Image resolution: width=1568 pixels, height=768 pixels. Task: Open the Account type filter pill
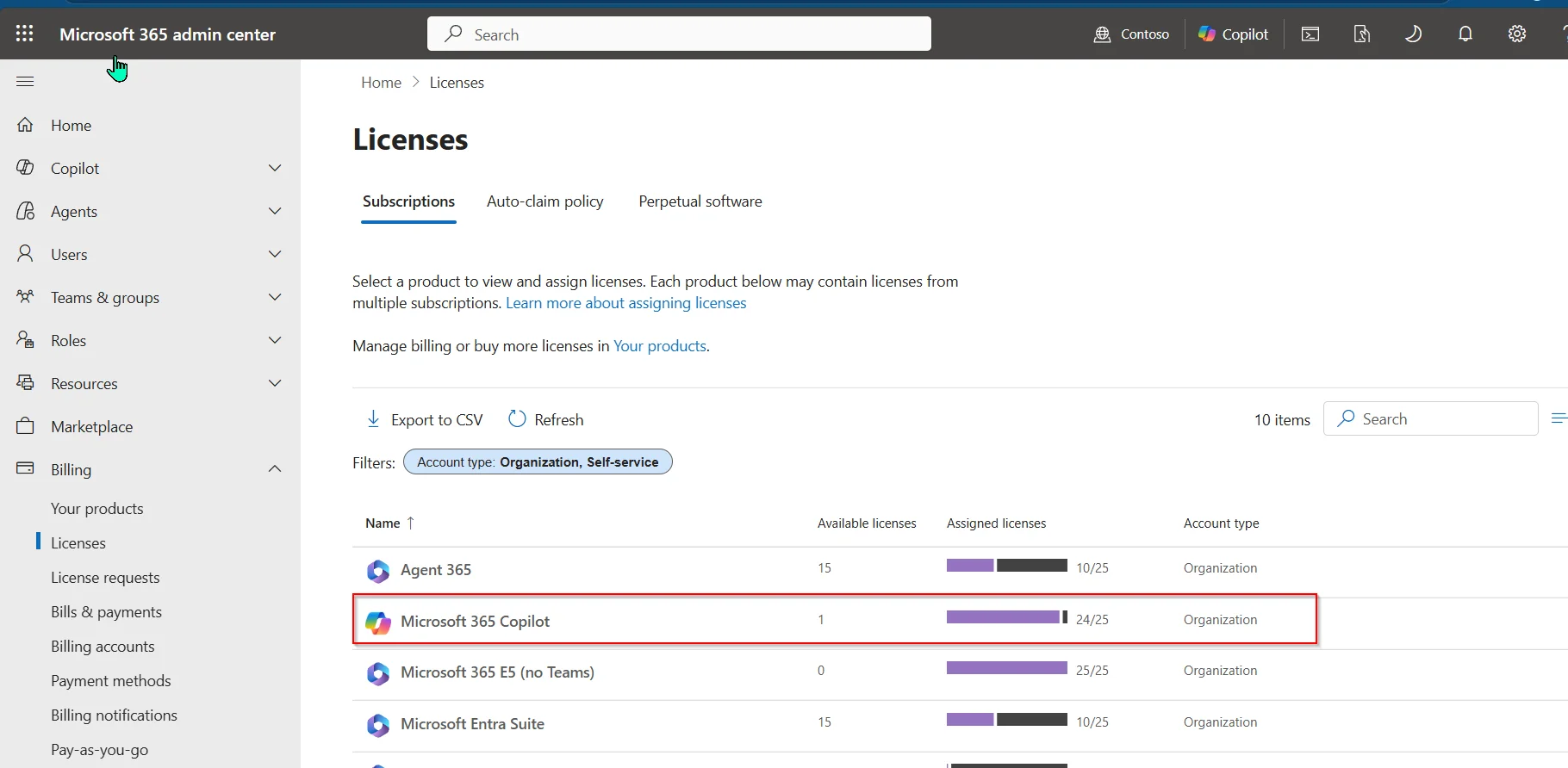pos(538,462)
